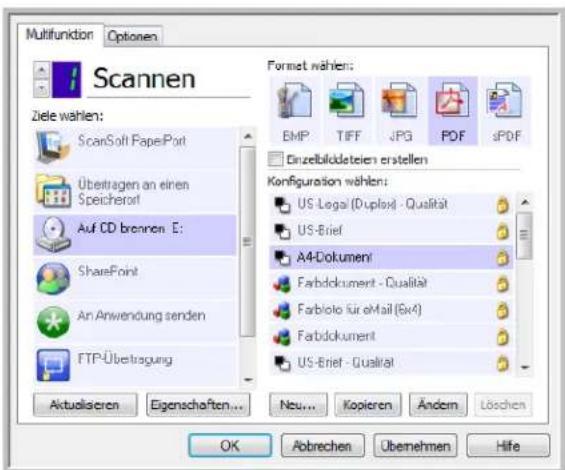Click the lock icon on US-Legal (Duplex) row
Viewport: 565px width, 470px height.
point(502,205)
